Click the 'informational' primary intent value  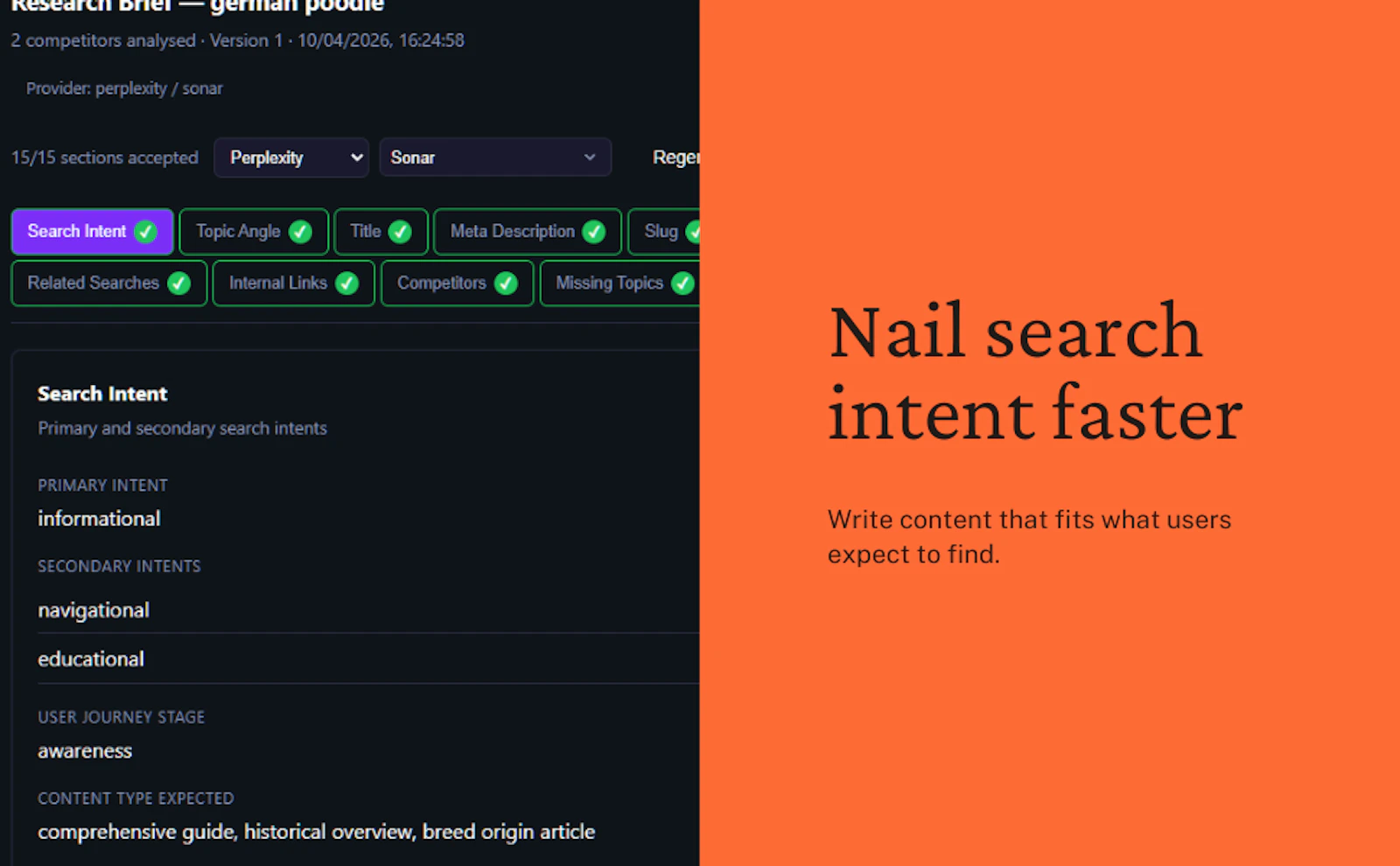pyautogui.click(x=99, y=519)
